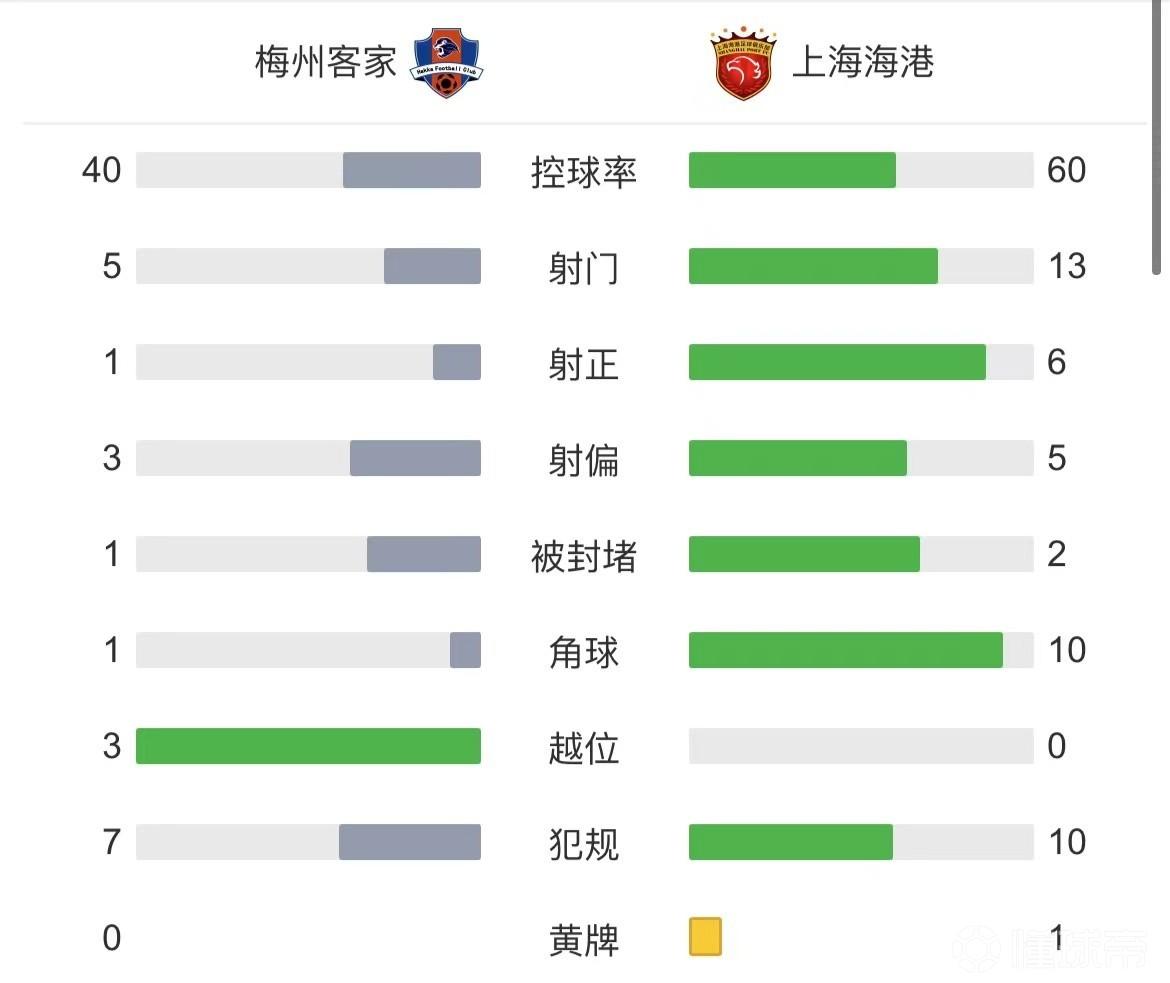Click the Meizhou Hakka team logo
1170x983 pixels.
click(446, 63)
